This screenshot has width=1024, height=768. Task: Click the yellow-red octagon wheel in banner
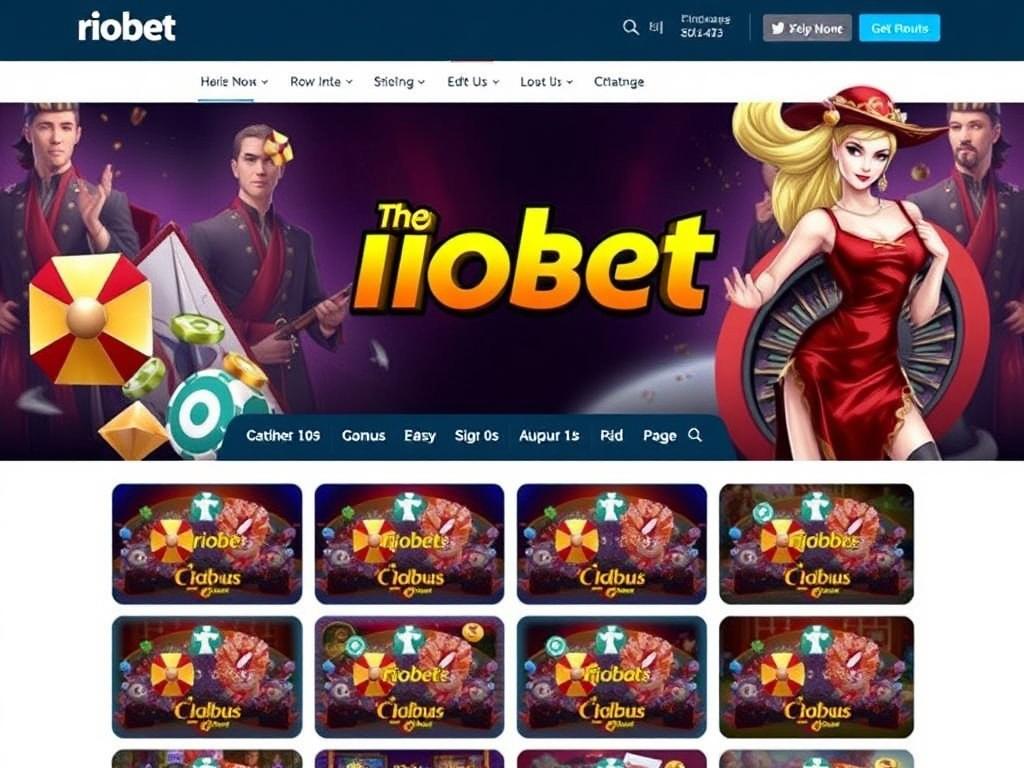click(90, 319)
